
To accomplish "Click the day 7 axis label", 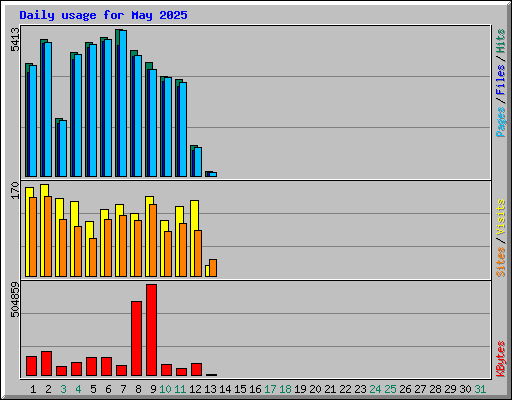I will (x=123, y=389).
